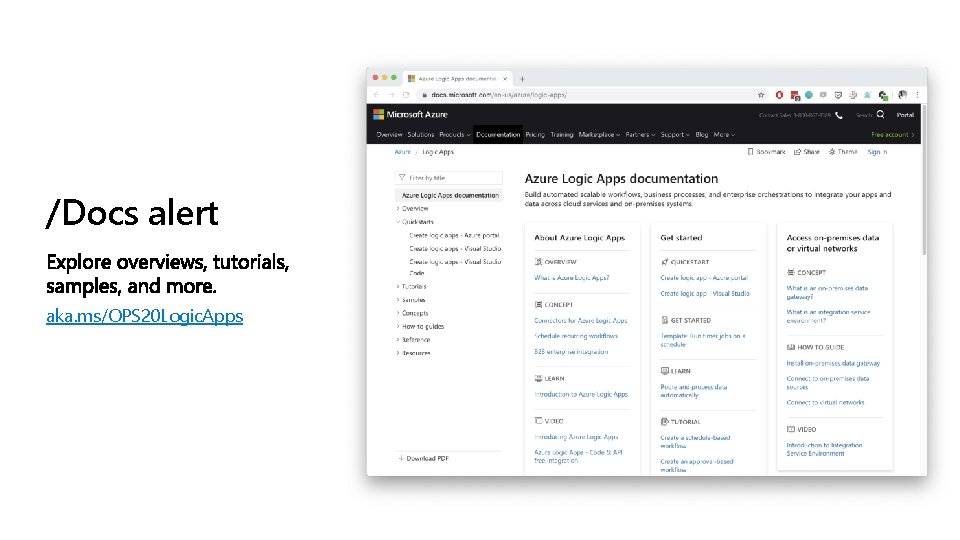Click the Search magnifier icon
Screen dimensions: 960x540
[880, 114]
